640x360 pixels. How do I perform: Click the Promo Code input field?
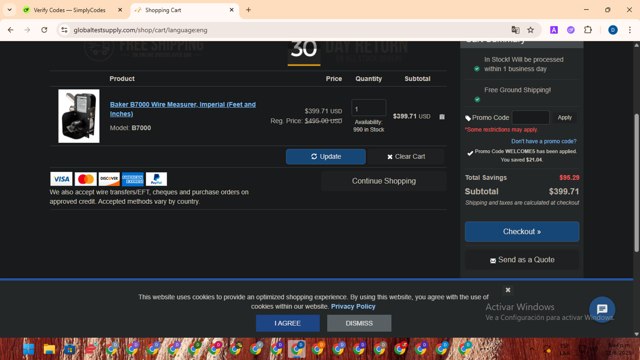(x=531, y=118)
